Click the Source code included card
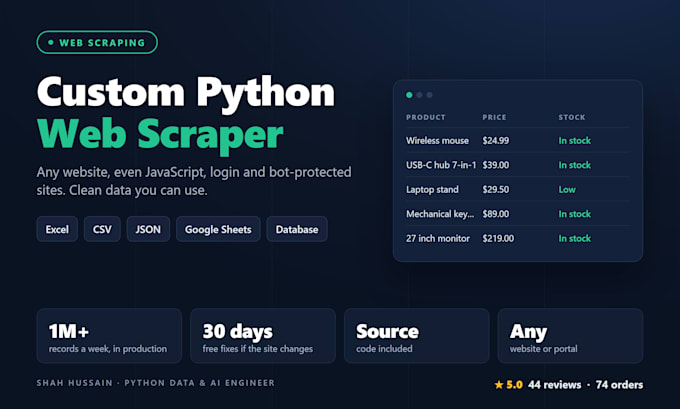 tap(417, 336)
